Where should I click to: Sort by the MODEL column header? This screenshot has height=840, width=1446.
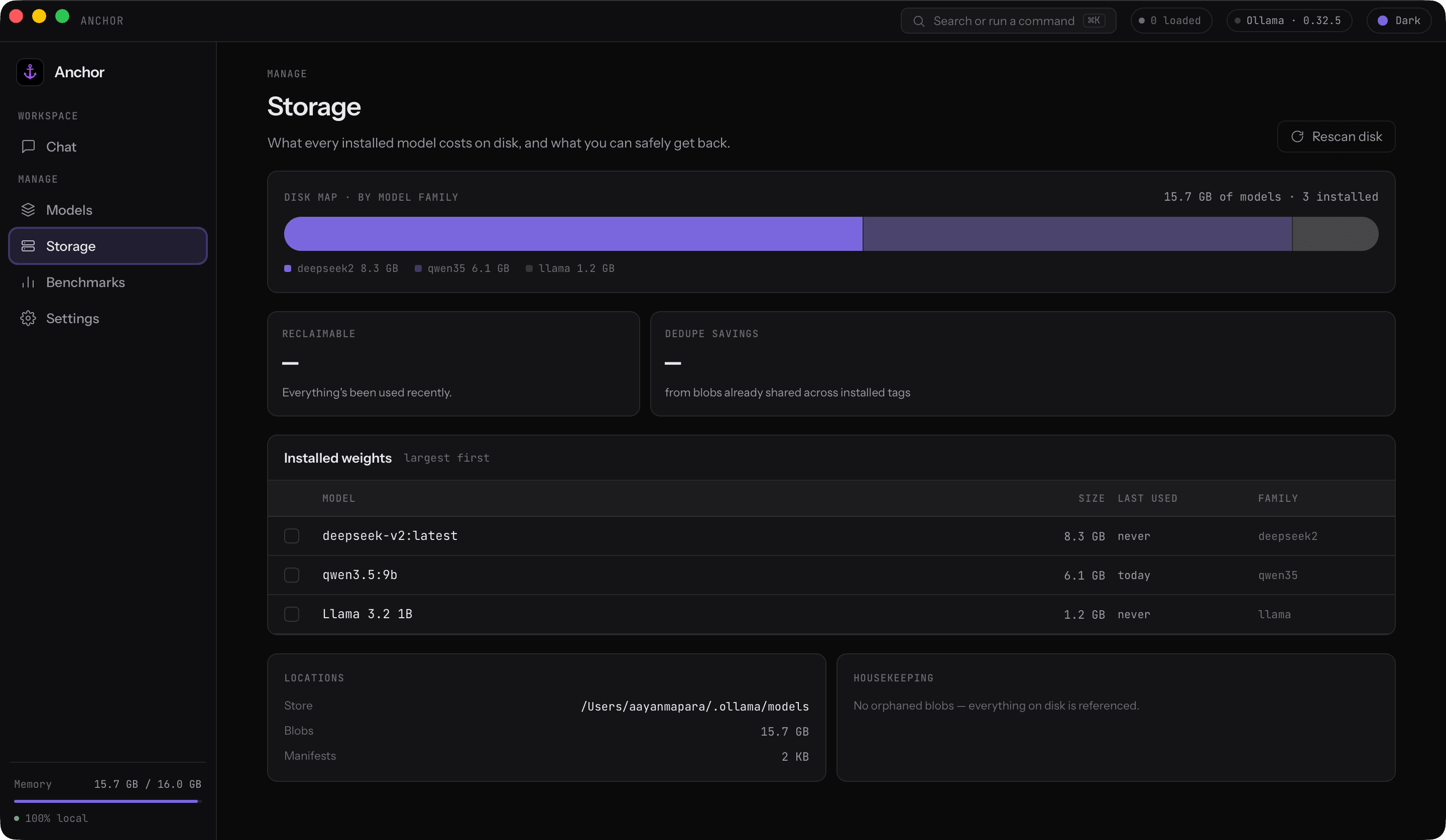(x=338, y=498)
